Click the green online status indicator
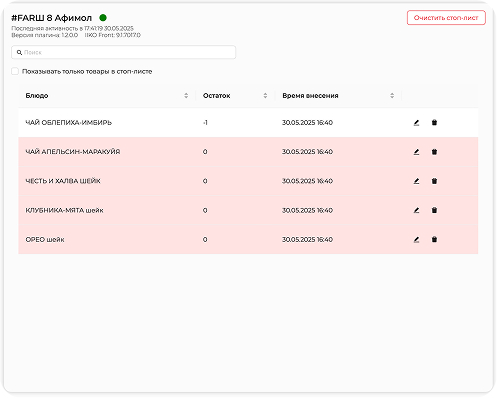This screenshot has height=398, width=497. tap(103, 18)
